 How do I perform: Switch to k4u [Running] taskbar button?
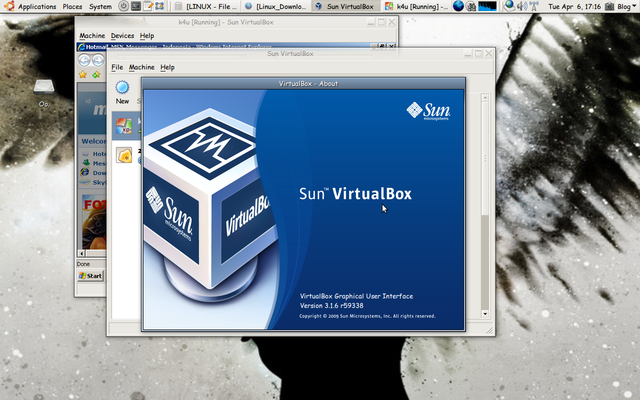417,6
